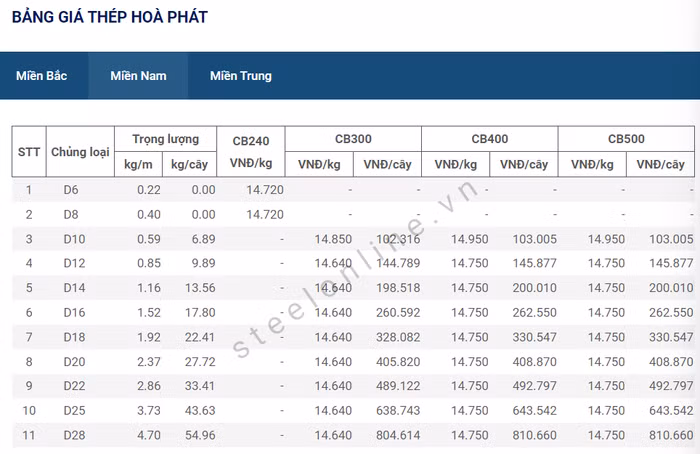
Task: Open the Miền Trung tab
Action: point(240,76)
